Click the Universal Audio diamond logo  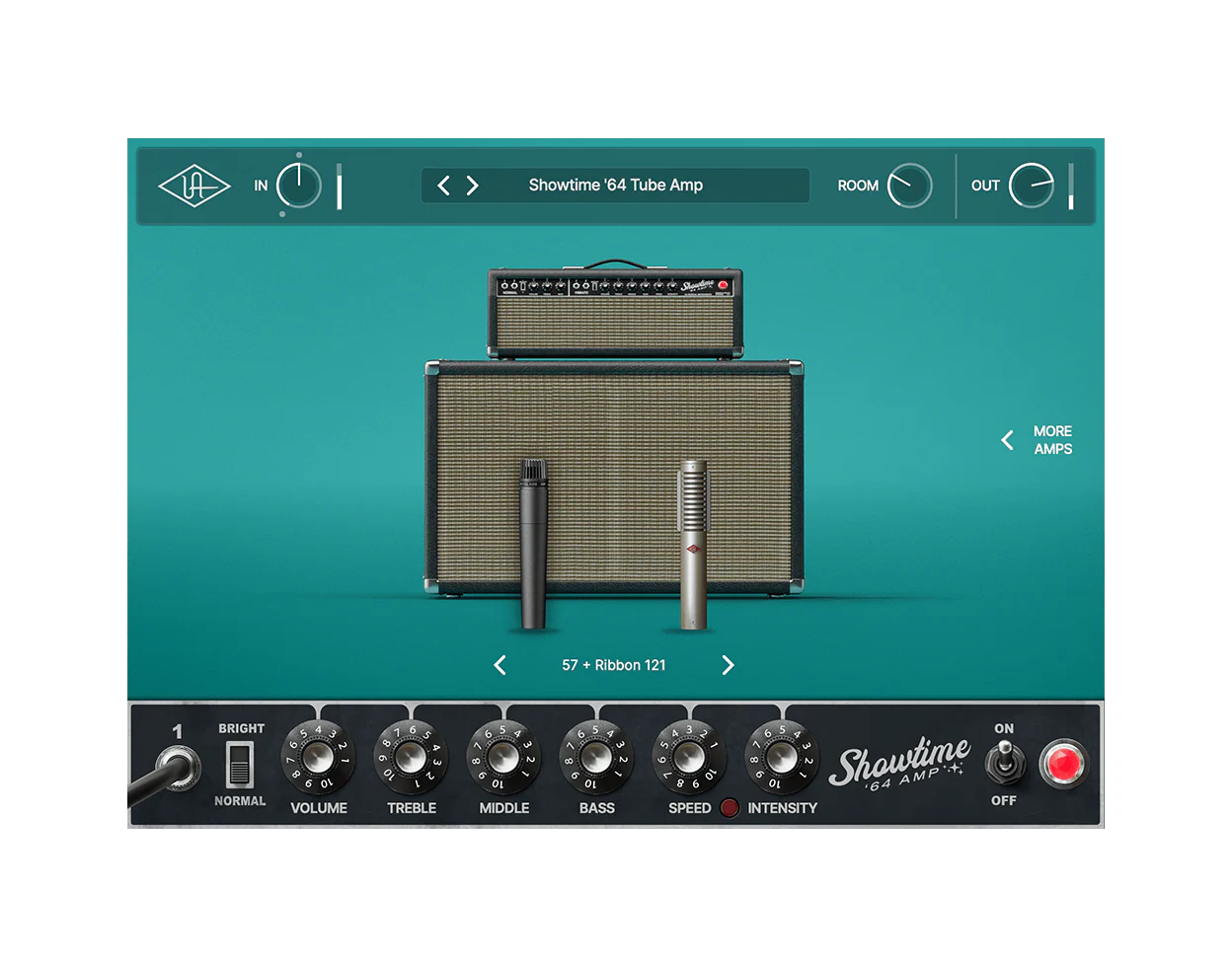coord(193,185)
